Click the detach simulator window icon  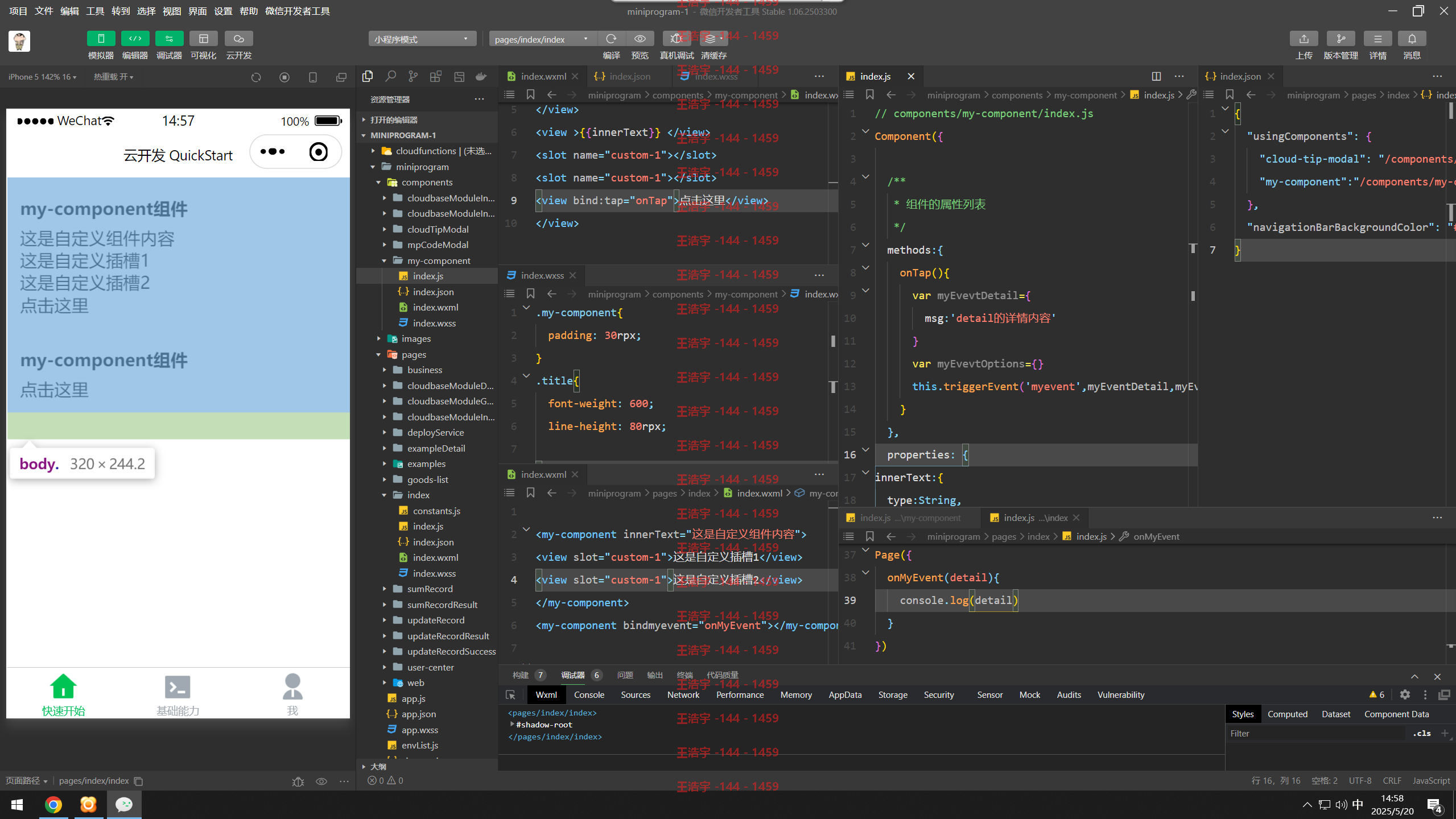pyautogui.click(x=341, y=77)
